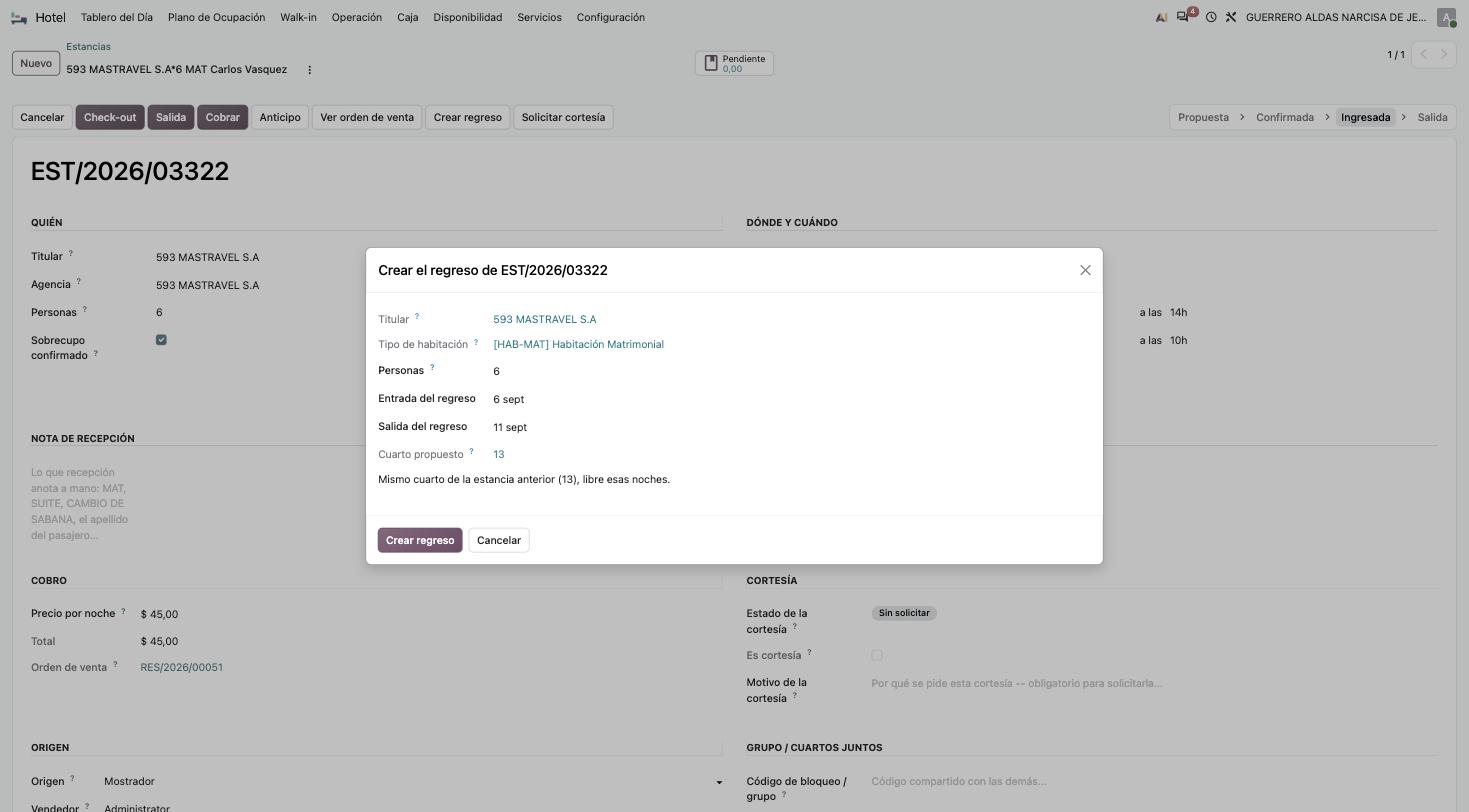Select the Propuesta status stage
The width and height of the screenshot is (1469, 812).
1203,117
